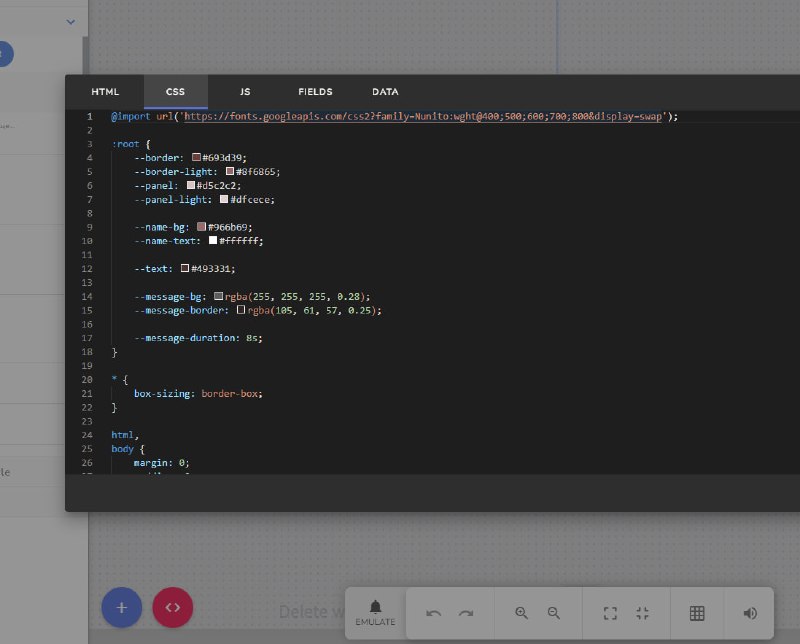Click the --name-bg color swatch #966b69
This screenshot has height=644, width=800.
pos(202,227)
